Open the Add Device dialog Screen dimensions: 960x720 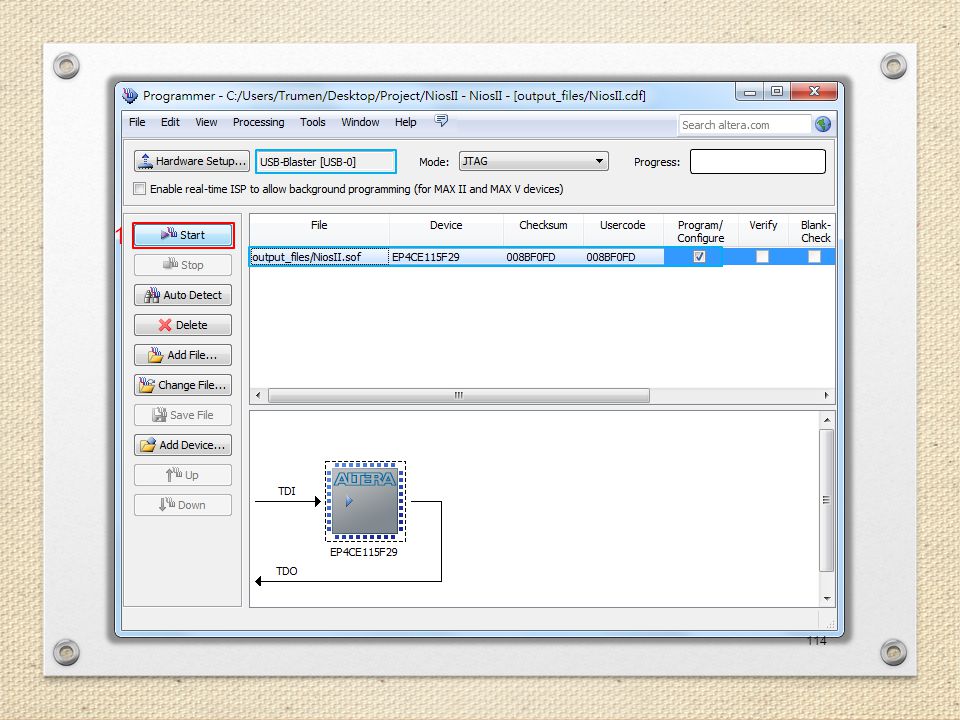pos(183,445)
